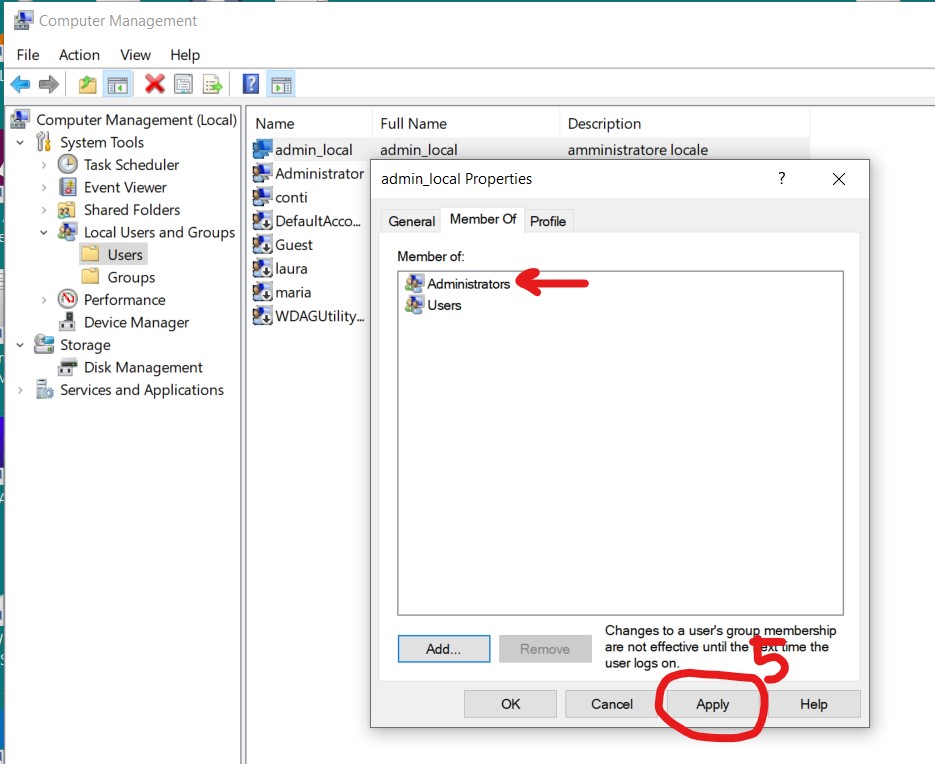Switch to the Profile tab
The image size is (935, 764).
pos(548,221)
